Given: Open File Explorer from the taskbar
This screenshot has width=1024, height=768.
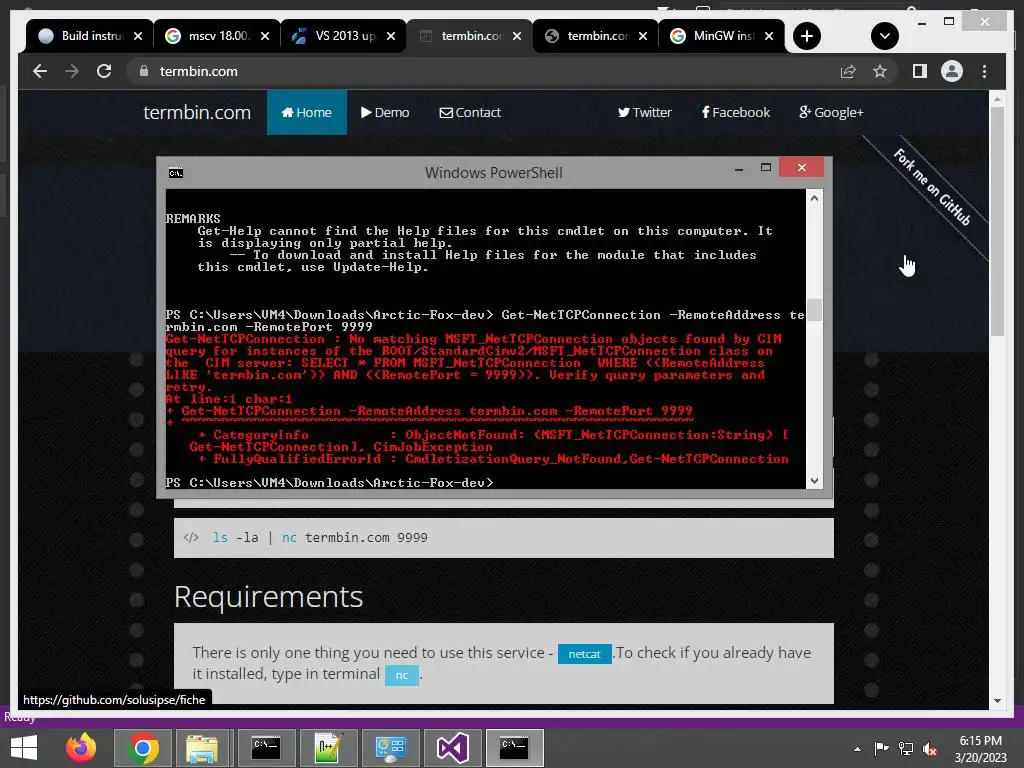Looking at the screenshot, I should point(201,748).
